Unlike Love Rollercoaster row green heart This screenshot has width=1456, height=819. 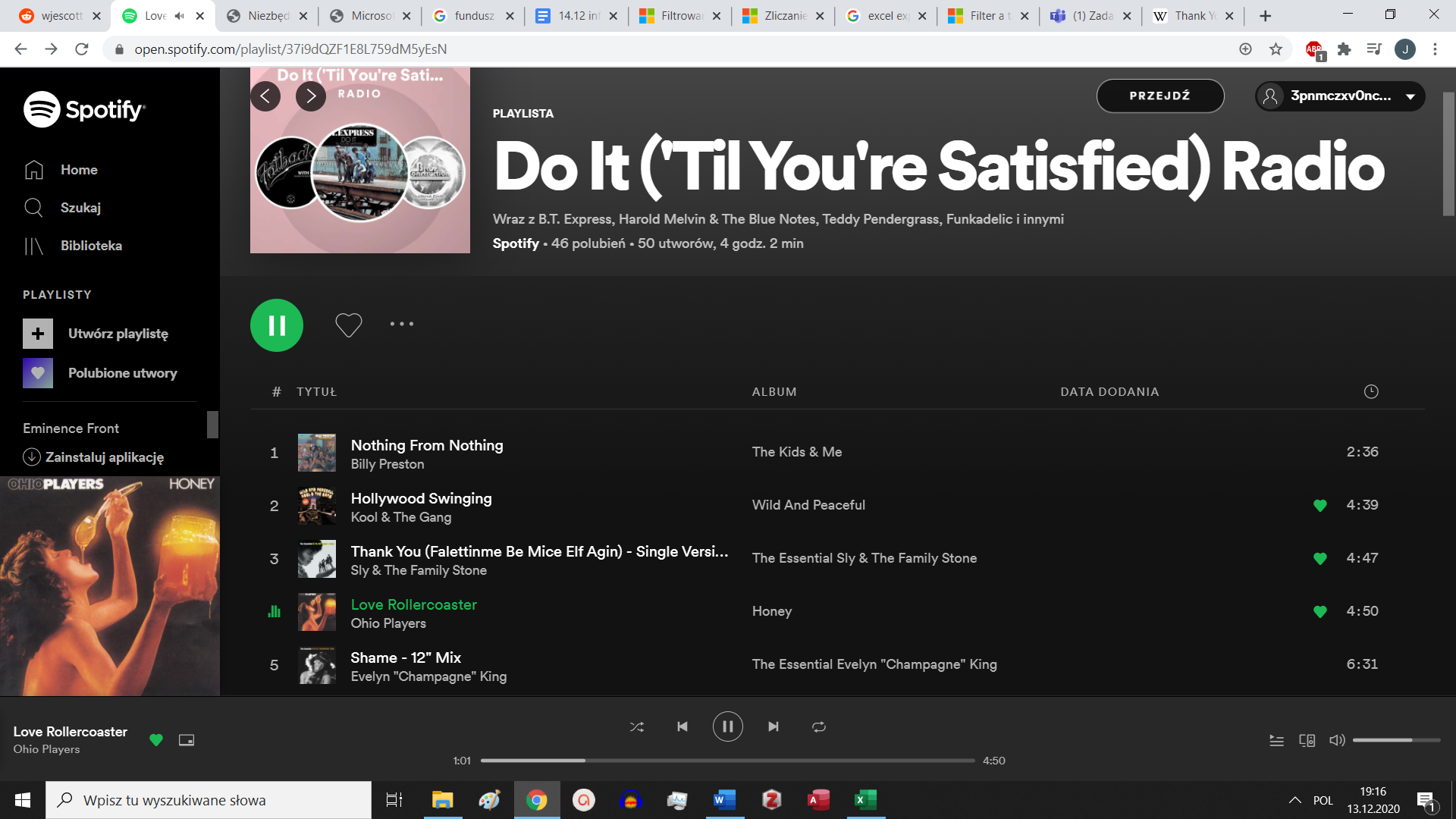pyautogui.click(x=1320, y=612)
